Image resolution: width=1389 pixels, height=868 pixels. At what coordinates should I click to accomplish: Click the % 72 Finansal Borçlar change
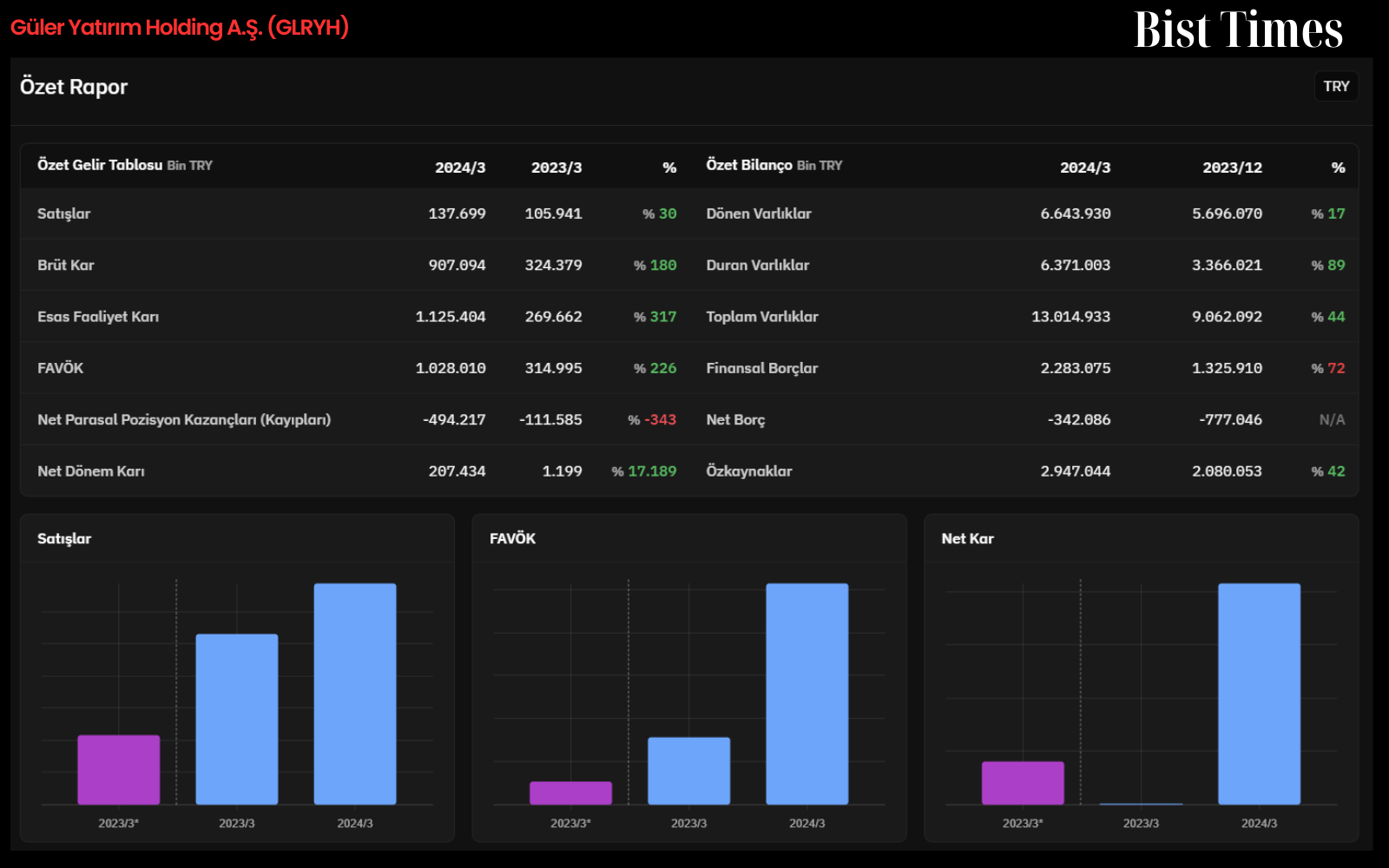[1328, 368]
